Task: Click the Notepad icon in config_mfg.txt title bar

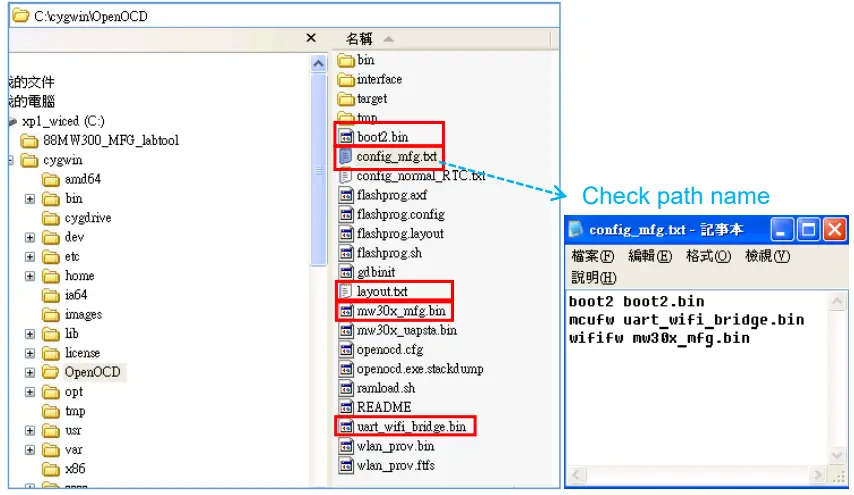Action: (575, 230)
